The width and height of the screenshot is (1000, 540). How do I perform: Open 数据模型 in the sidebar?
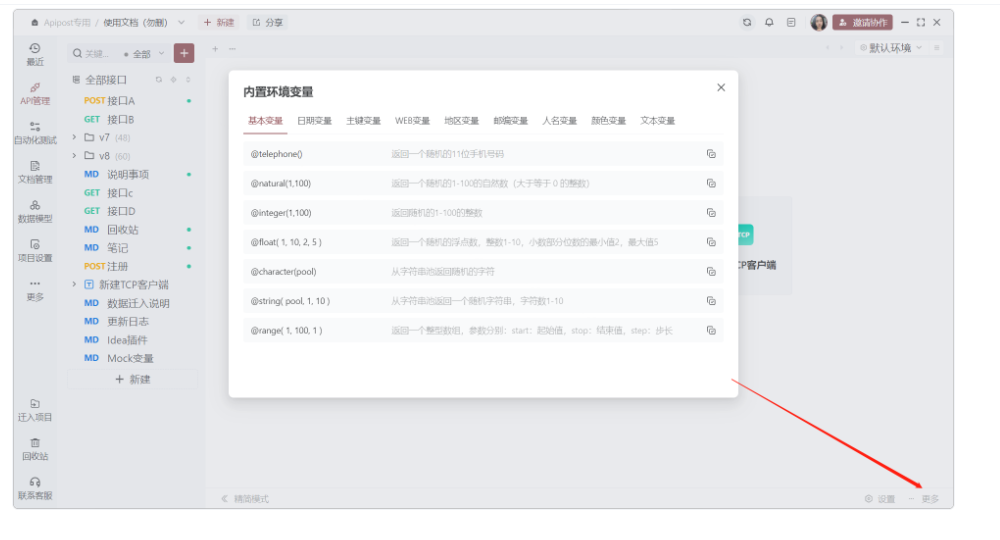(35, 212)
